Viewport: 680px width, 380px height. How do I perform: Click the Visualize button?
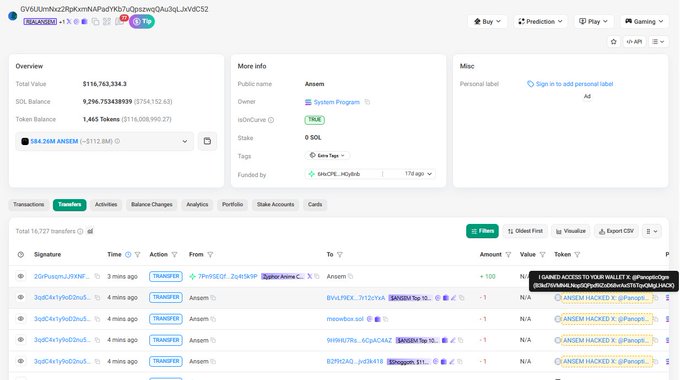tap(571, 231)
